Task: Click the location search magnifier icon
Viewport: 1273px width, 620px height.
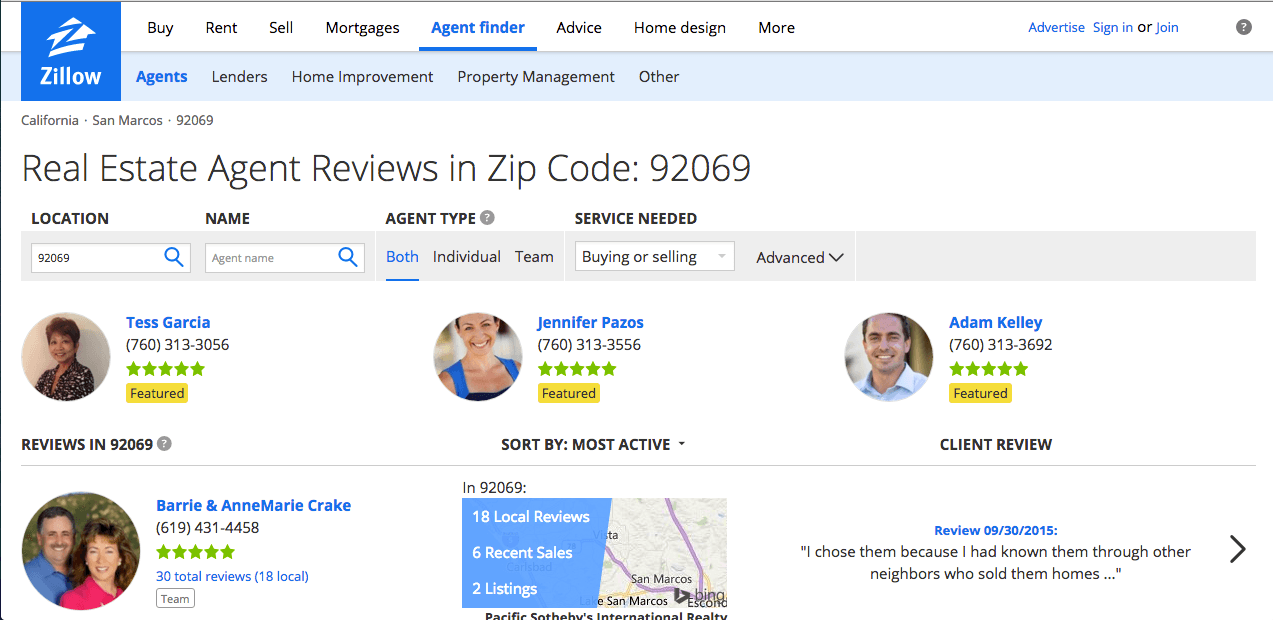Action: point(174,257)
